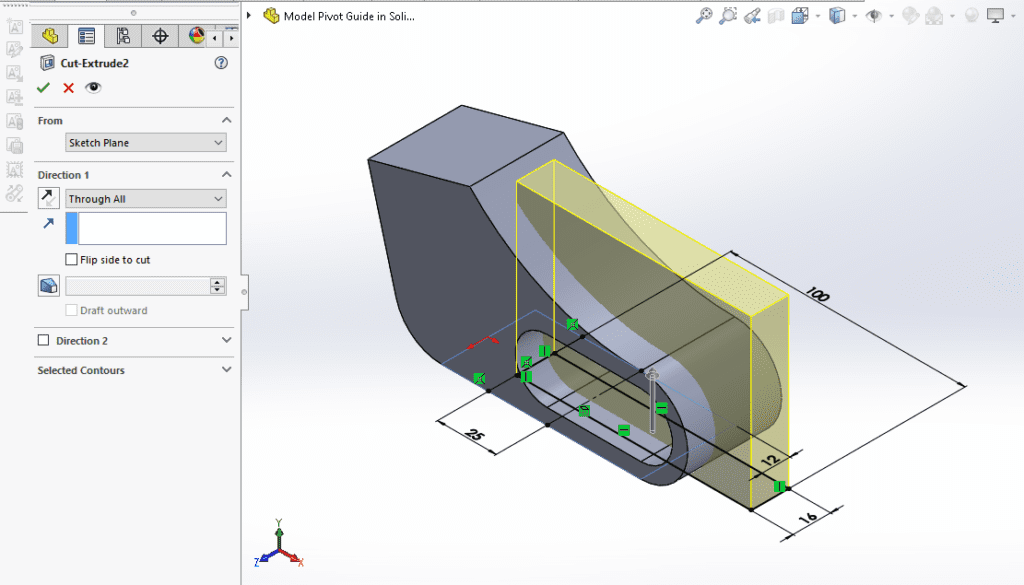Click the Edit Appearance icon
This screenshot has height=585, width=1024.
coord(910,16)
